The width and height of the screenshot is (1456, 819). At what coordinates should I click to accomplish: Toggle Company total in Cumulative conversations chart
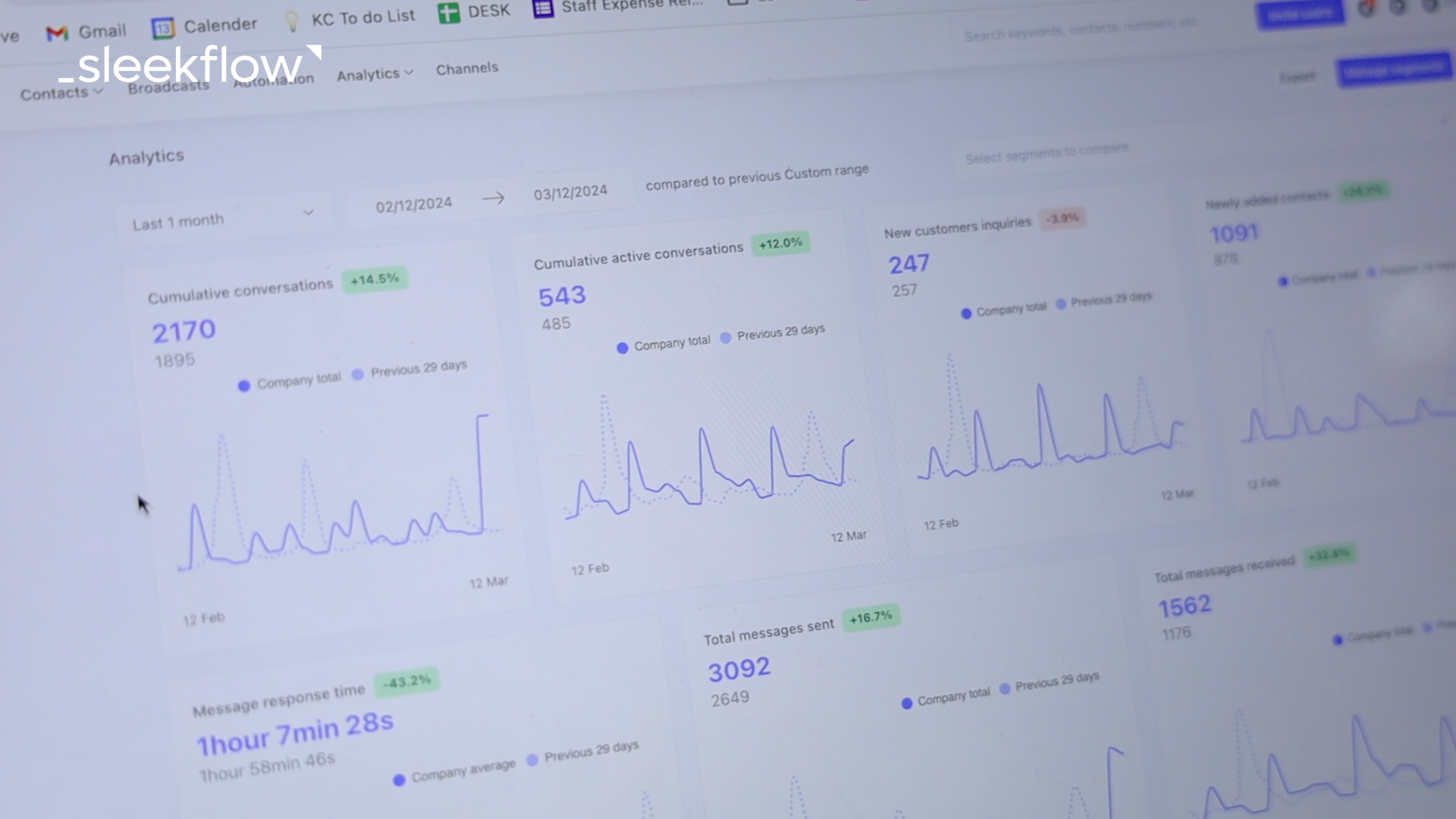pyautogui.click(x=290, y=381)
